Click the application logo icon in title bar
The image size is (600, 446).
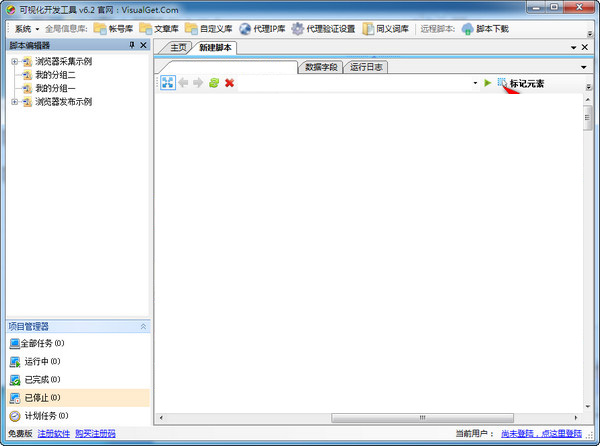tap(11, 10)
